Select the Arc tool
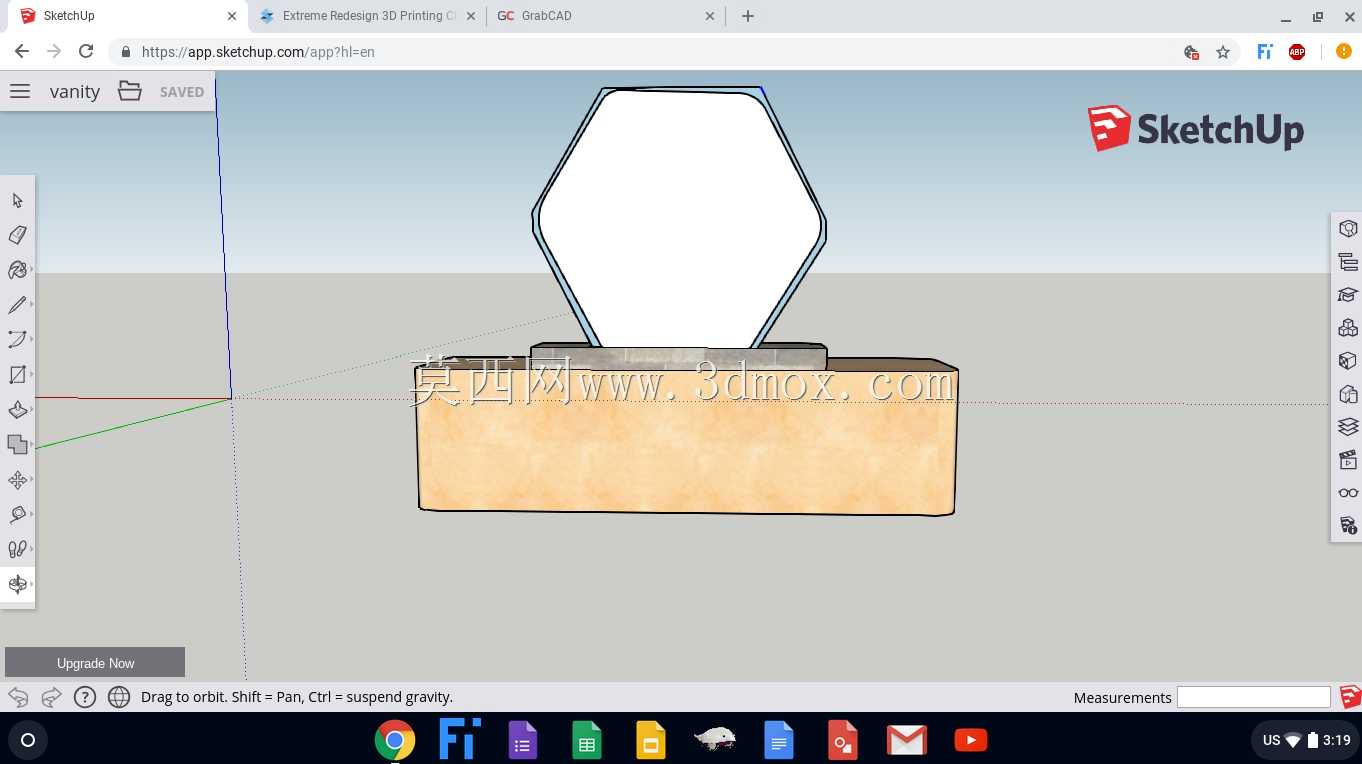This screenshot has height=764, width=1362. (17, 340)
